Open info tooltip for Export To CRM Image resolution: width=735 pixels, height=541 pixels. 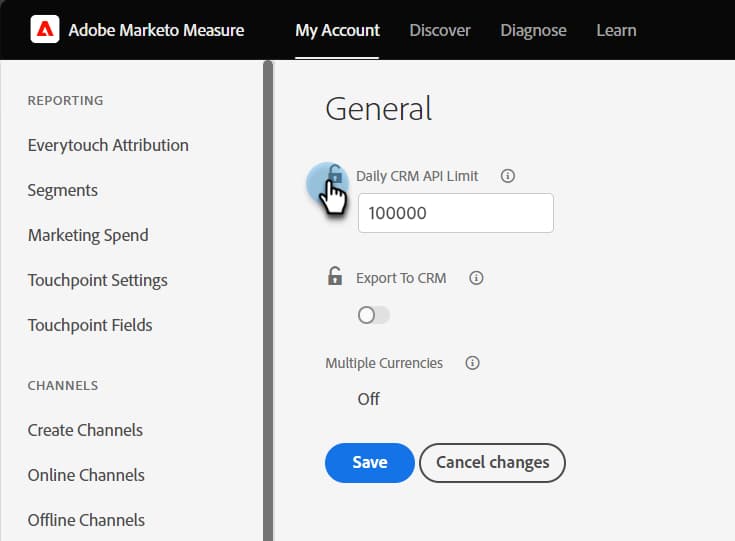[x=476, y=278]
